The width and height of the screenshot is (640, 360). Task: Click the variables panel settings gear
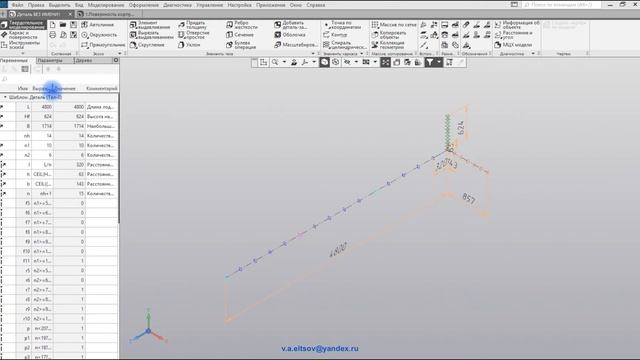(x=116, y=60)
